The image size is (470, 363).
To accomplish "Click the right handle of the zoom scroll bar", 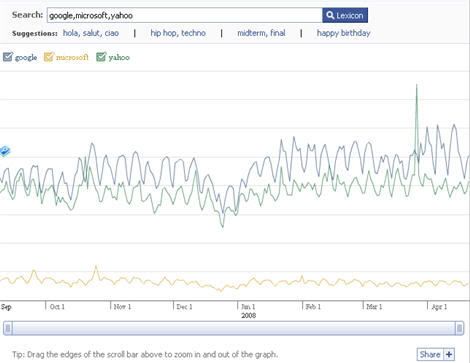I will tap(459, 329).
